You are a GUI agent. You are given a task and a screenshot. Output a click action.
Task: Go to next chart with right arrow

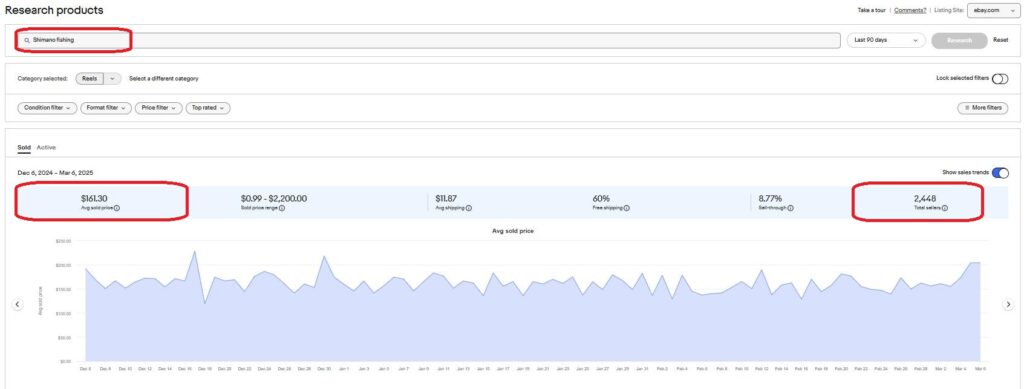[1008, 305]
